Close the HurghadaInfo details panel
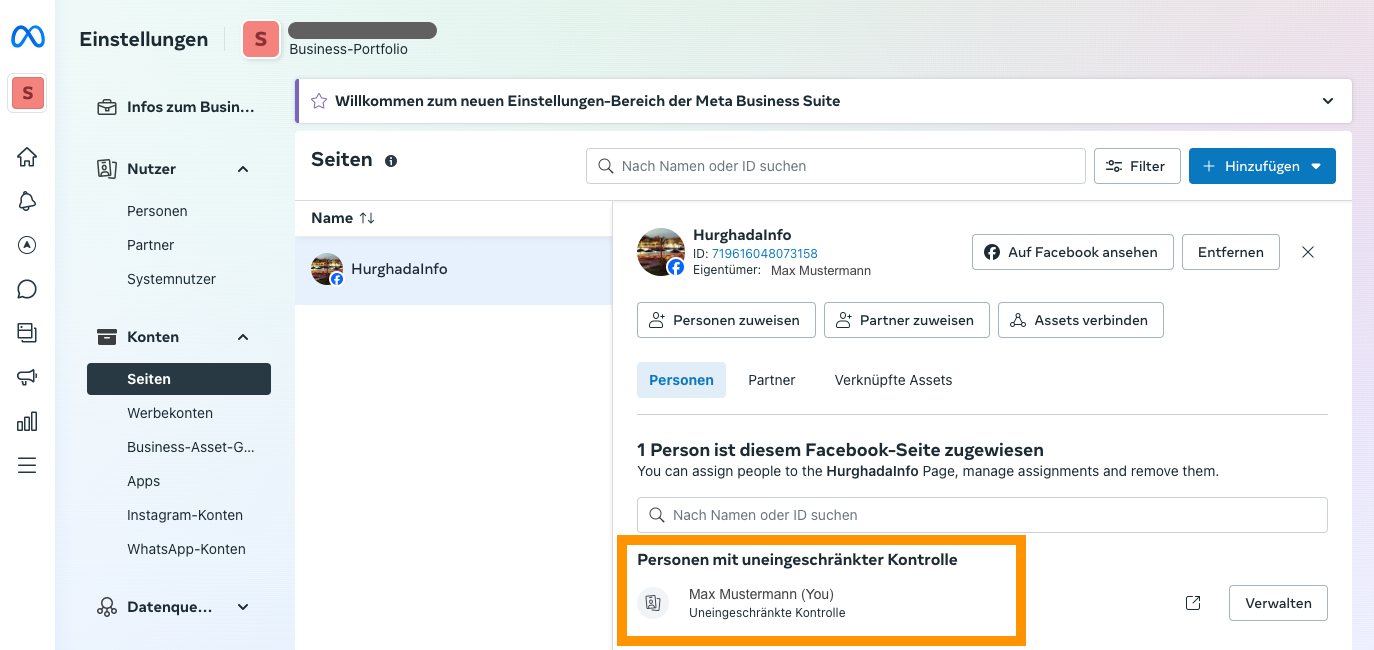 1308,252
